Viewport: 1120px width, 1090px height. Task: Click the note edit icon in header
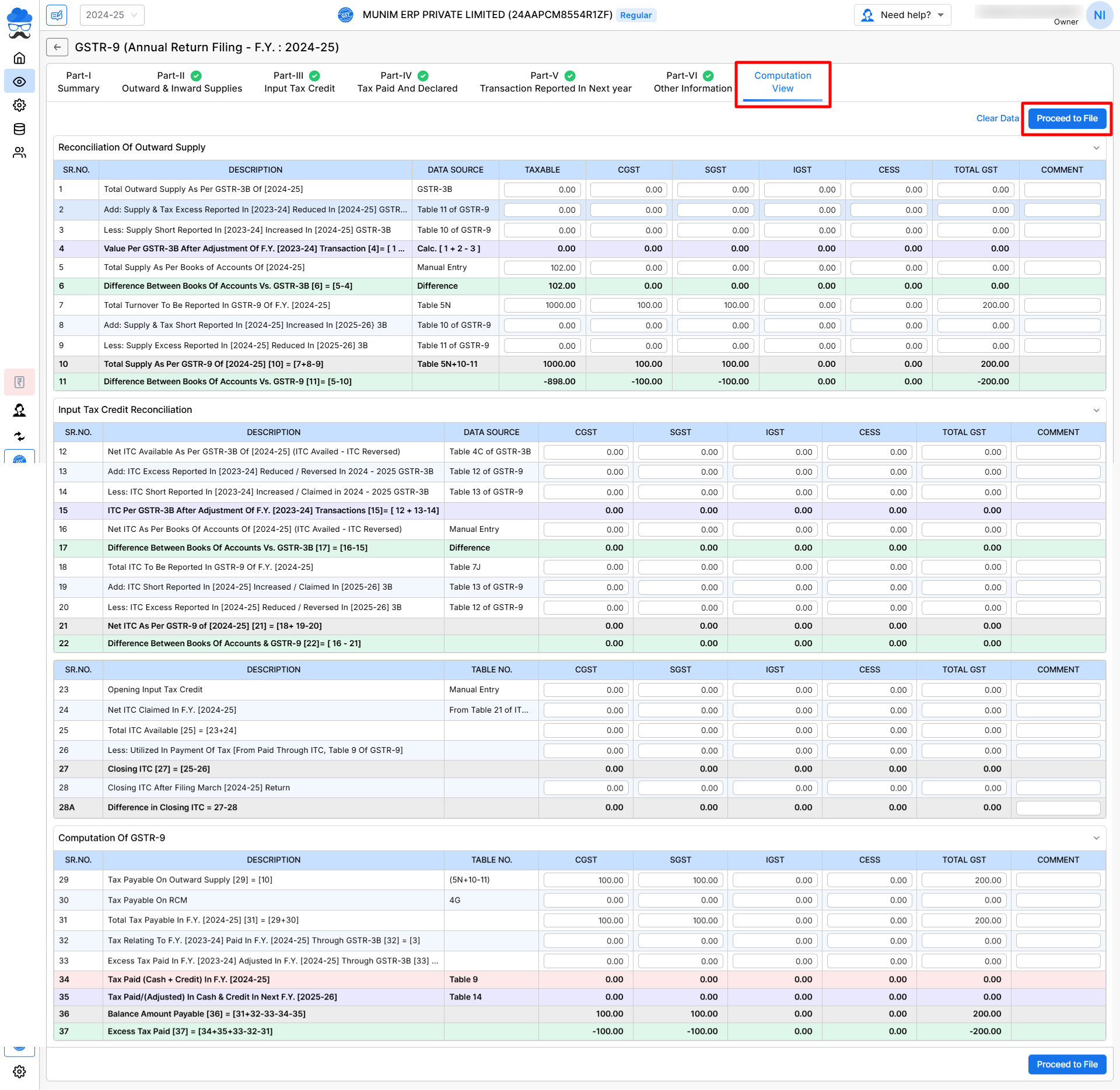(57, 15)
